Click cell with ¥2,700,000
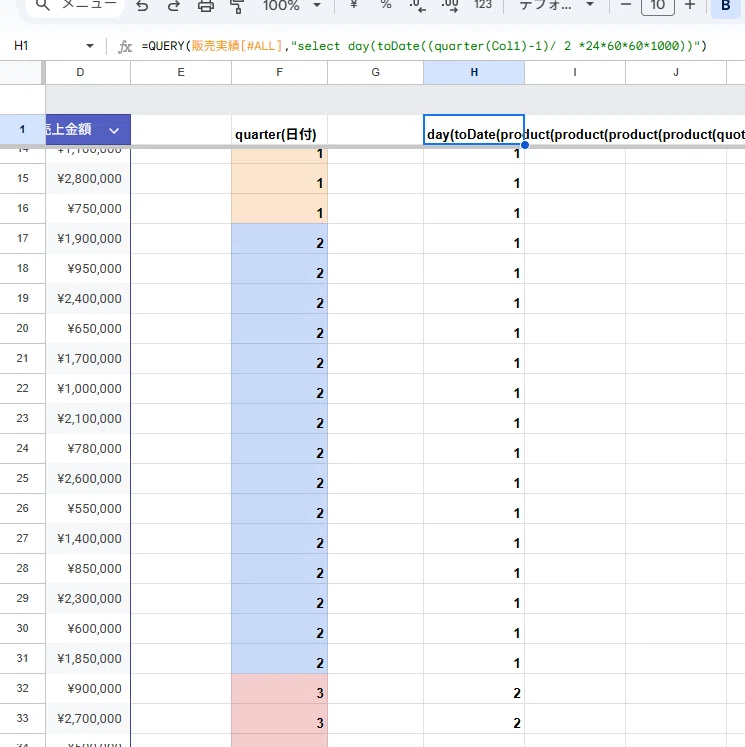This screenshot has height=747, width=745. (x=88, y=719)
